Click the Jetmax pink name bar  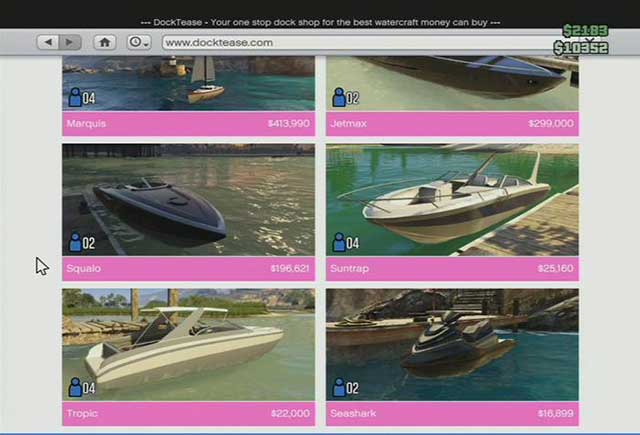[452, 124]
